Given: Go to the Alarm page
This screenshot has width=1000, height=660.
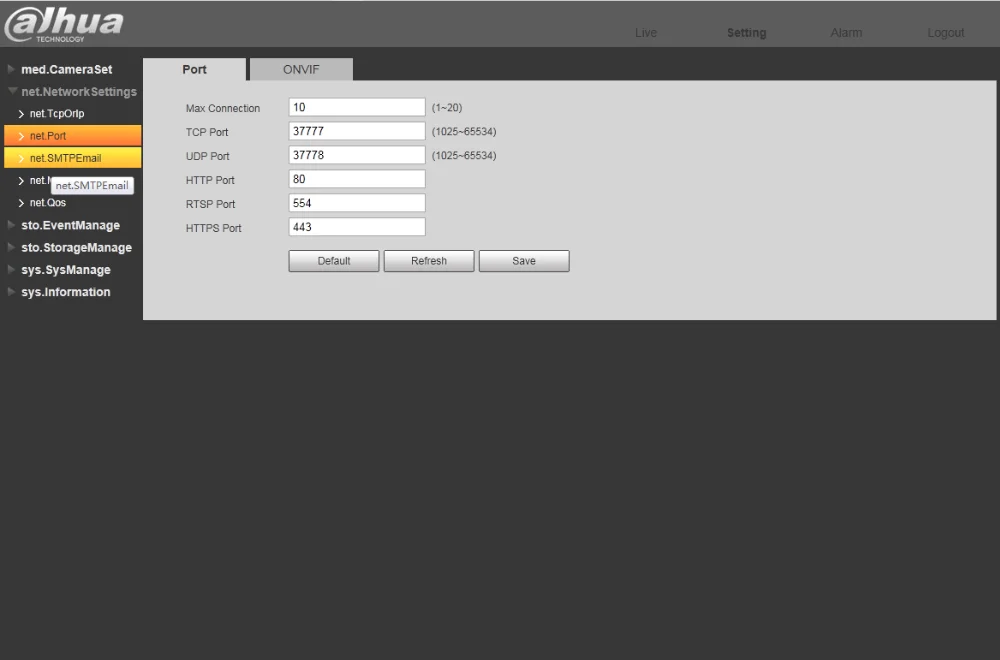Looking at the screenshot, I should [x=846, y=33].
